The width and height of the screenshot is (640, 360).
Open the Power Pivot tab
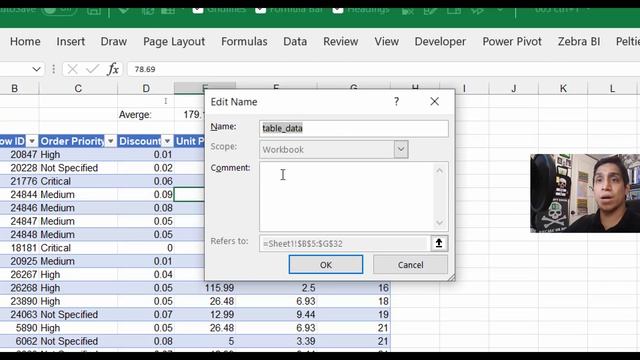[x=512, y=41]
